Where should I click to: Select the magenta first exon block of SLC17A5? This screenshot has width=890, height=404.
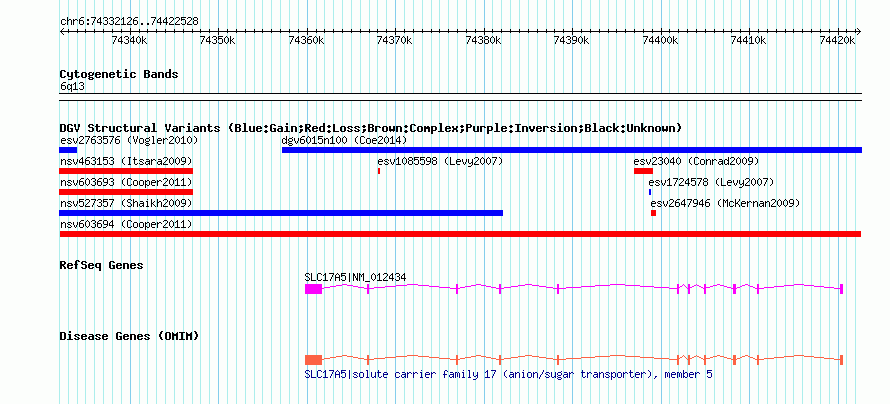point(313,289)
